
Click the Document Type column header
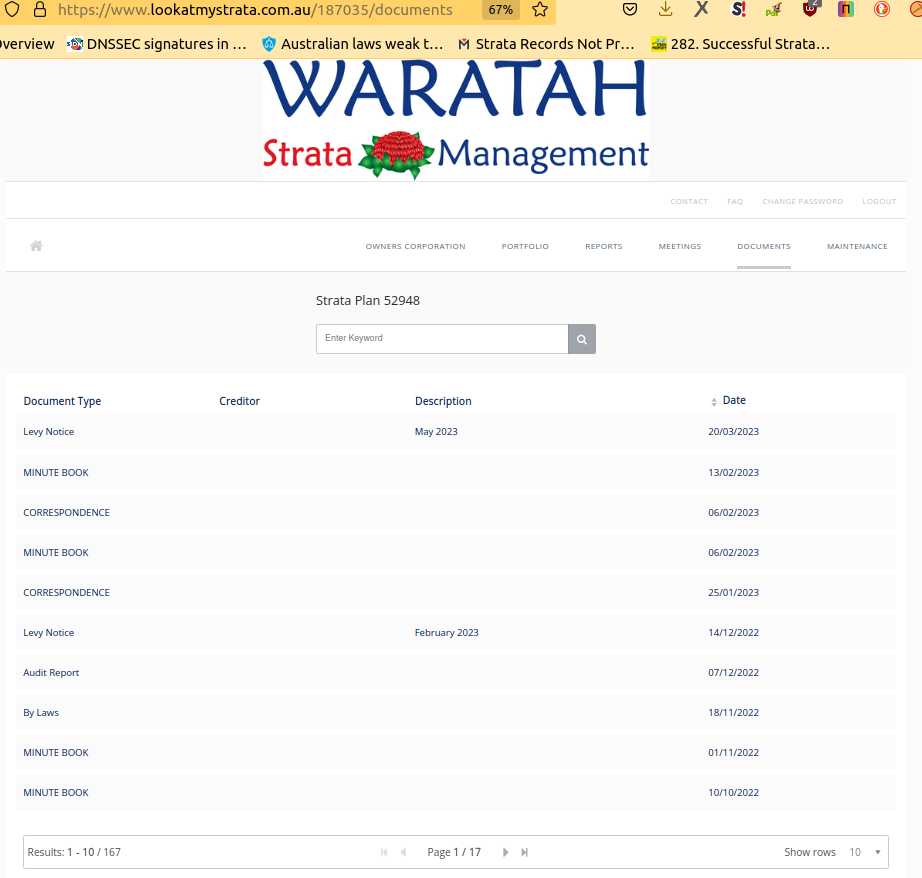coord(62,401)
